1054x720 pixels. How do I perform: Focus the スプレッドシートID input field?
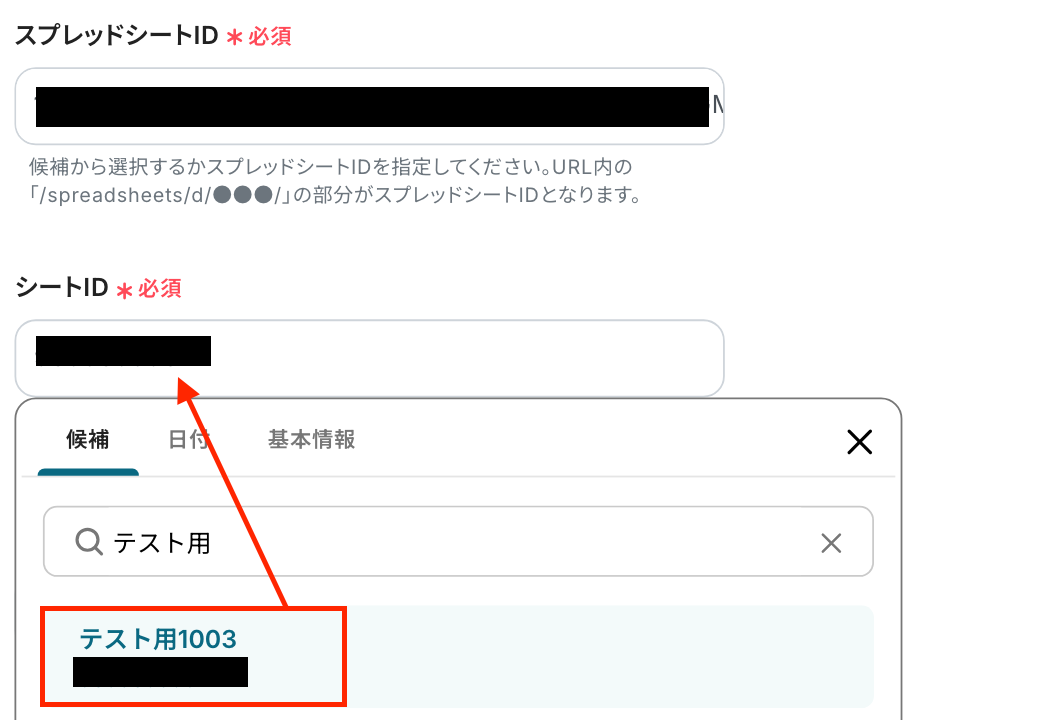369,106
